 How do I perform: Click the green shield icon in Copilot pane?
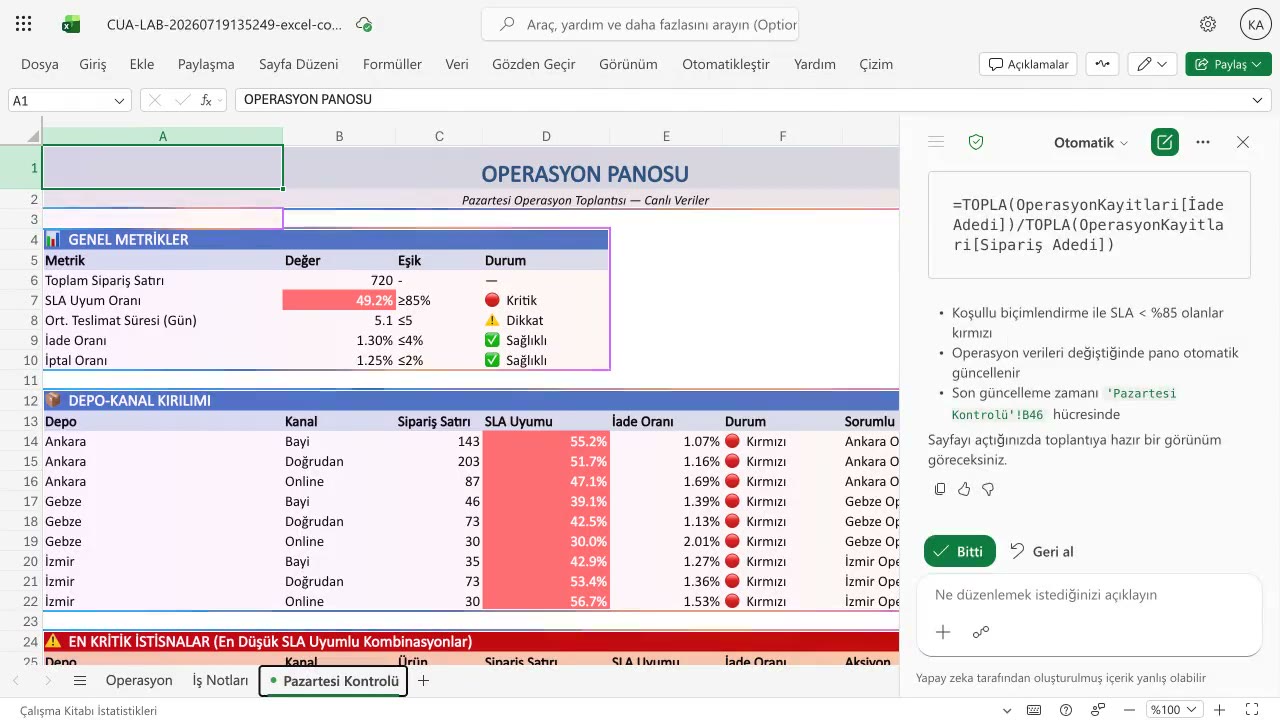976,142
